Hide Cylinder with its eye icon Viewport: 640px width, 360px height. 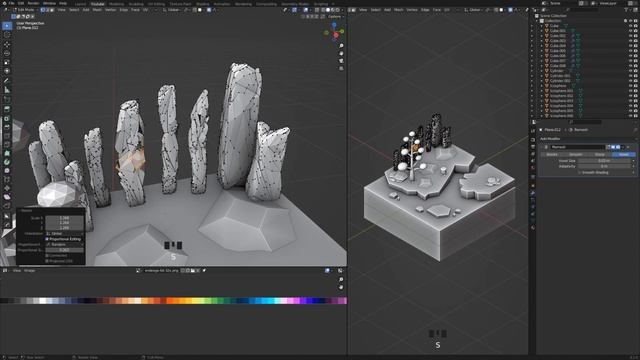coord(631,71)
